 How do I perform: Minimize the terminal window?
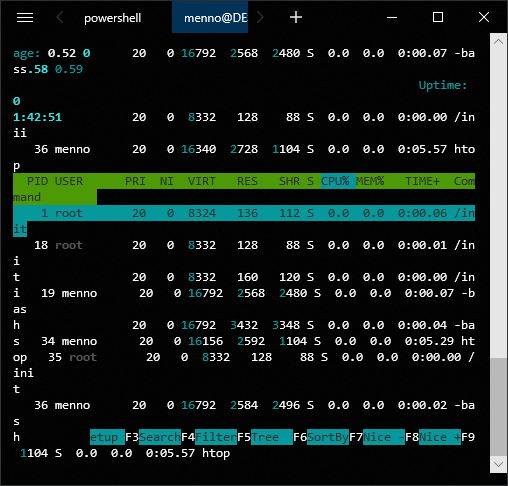392,17
